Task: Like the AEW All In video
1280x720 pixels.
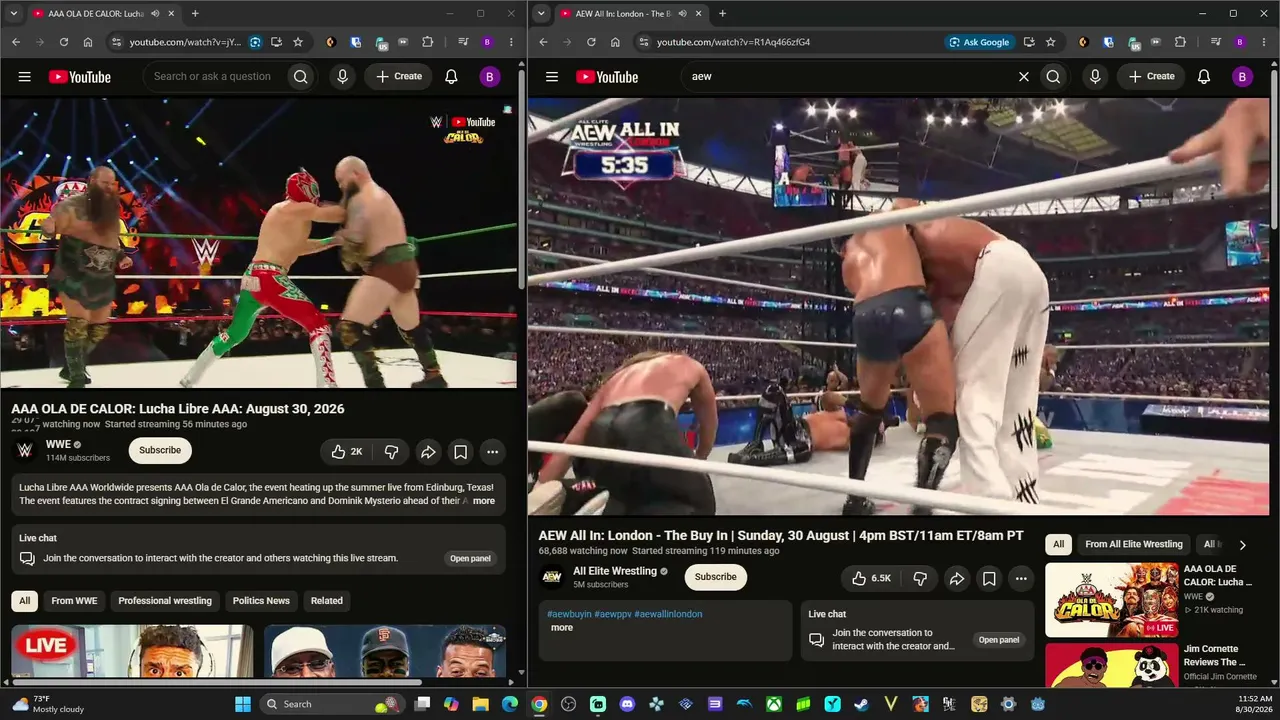Action: pyautogui.click(x=871, y=578)
